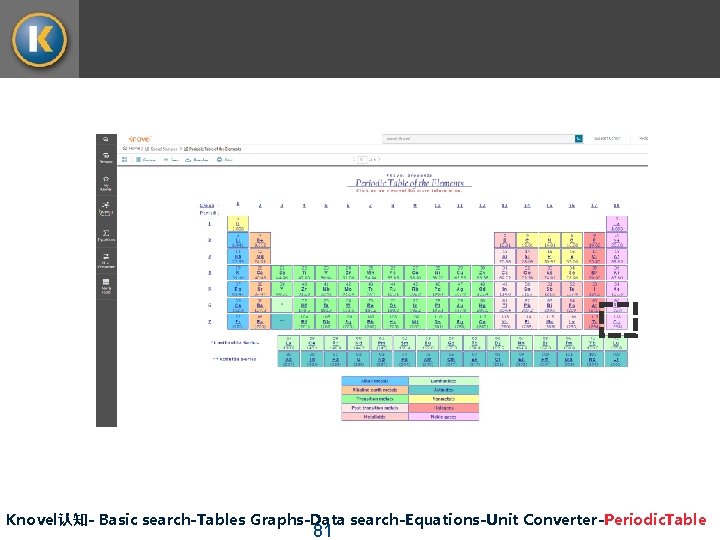Select the nickel (Ni) element cell

[437, 273]
